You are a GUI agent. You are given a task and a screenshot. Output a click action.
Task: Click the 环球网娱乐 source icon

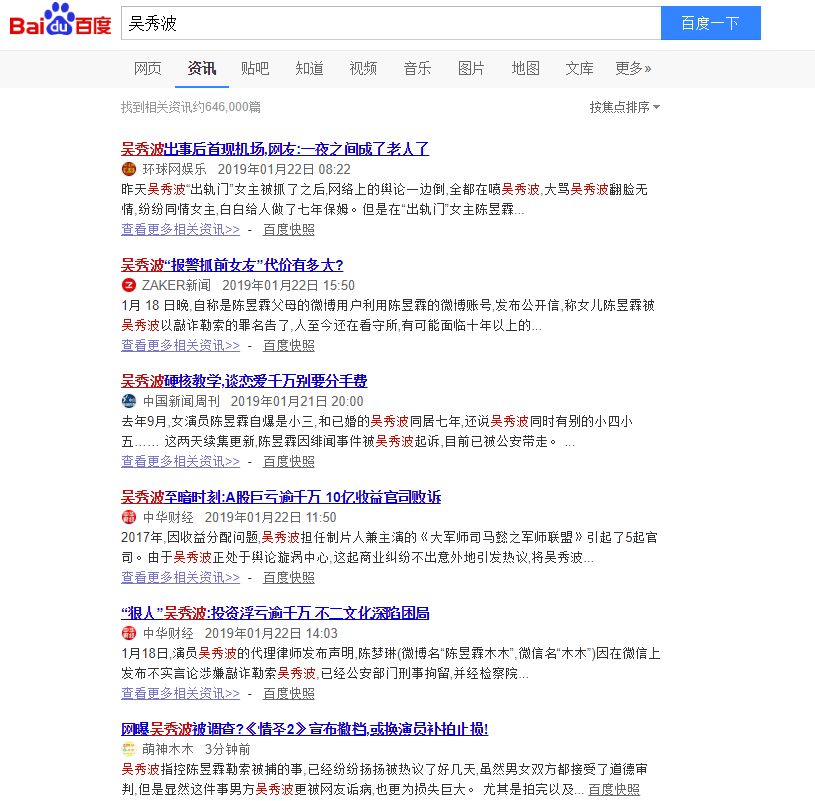(128, 169)
